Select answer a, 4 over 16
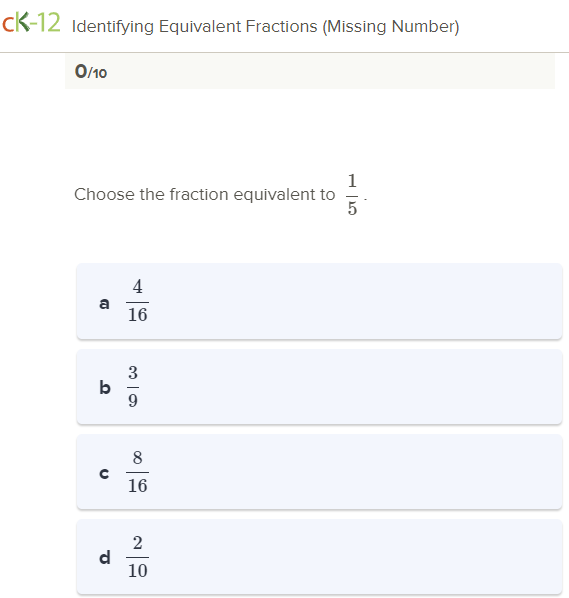Image resolution: width=569 pixels, height=598 pixels. (x=319, y=301)
